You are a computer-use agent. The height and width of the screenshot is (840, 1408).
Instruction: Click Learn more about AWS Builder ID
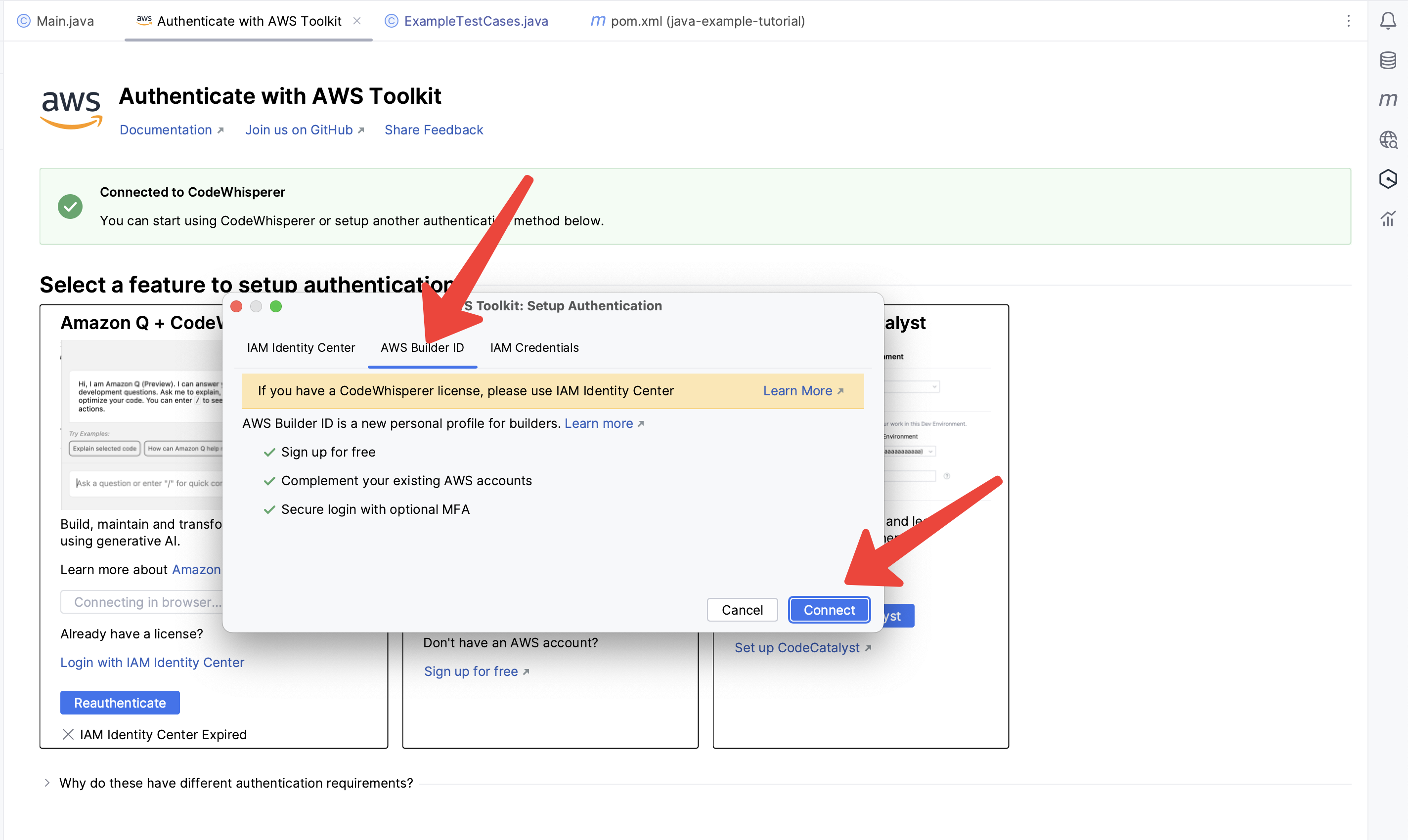click(604, 423)
